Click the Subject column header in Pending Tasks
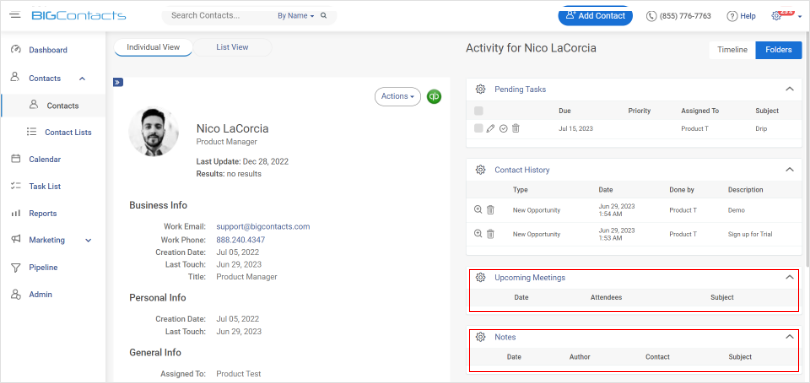Image resolution: width=810 pixels, height=383 pixels. pos(767,111)
